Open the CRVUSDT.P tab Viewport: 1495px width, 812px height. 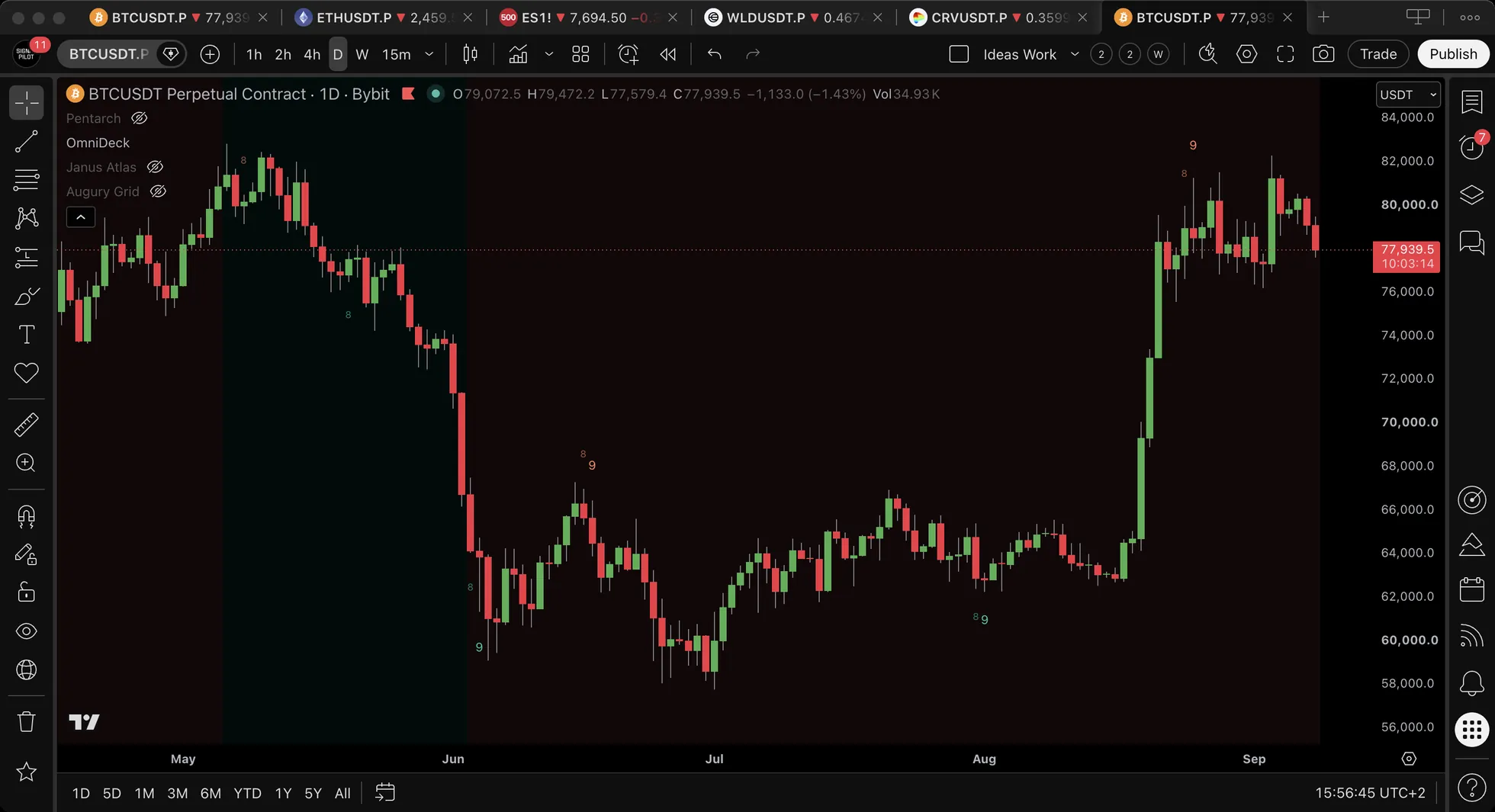point(998,18)
